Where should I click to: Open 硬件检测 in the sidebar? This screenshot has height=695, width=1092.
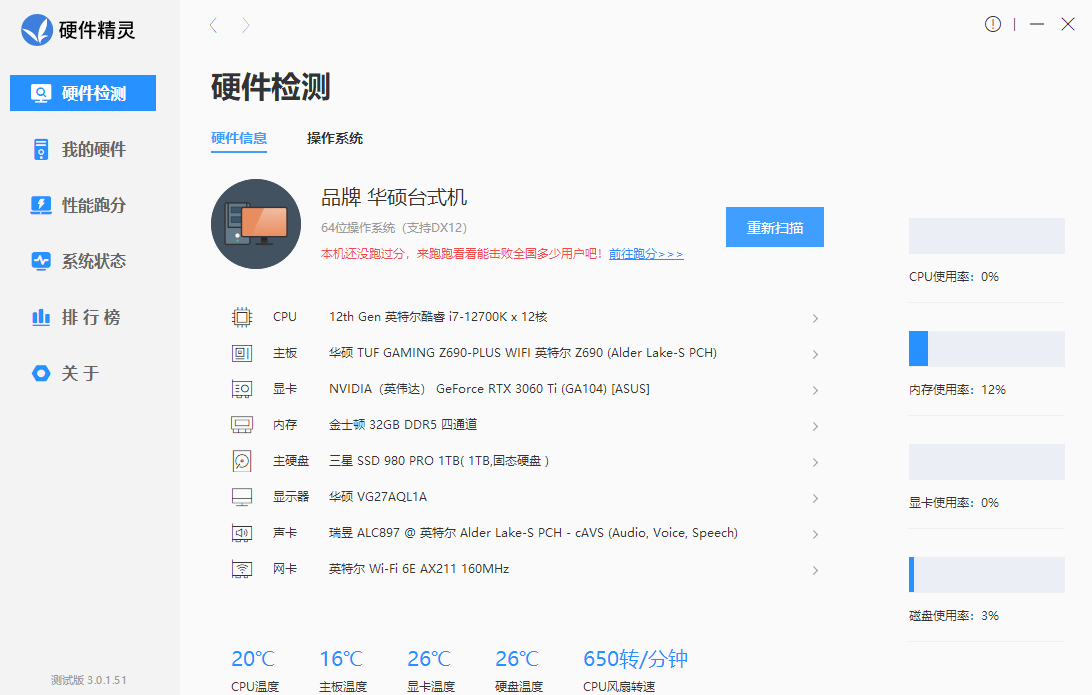click(83, 93)
